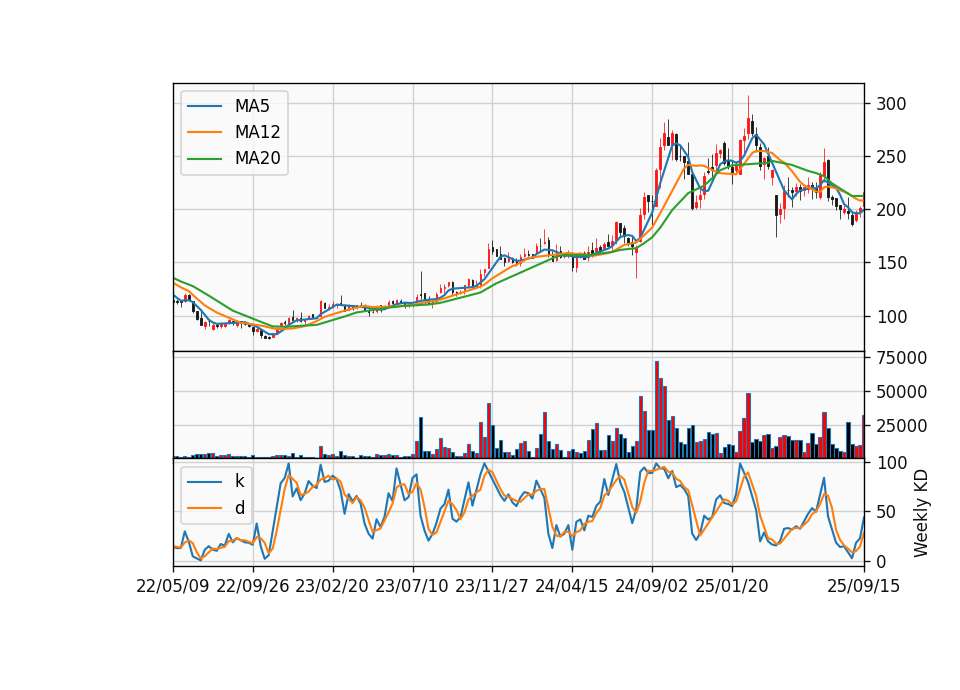
Task: Click the blue k legend line sample
Action: click(204, 482)
